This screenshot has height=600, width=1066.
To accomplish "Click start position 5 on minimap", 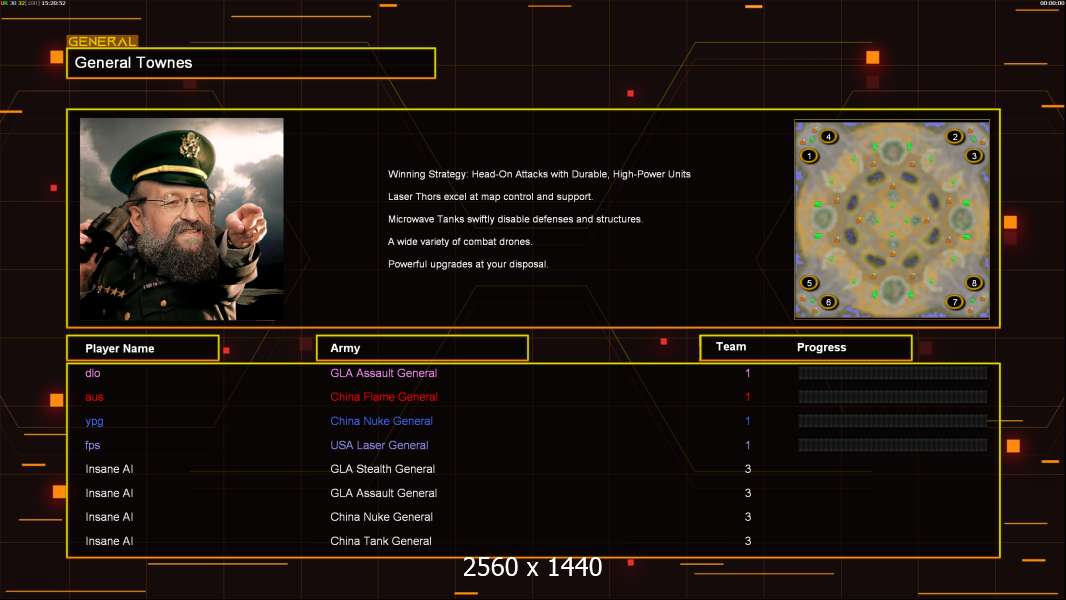I will click(x=809, y=283).
